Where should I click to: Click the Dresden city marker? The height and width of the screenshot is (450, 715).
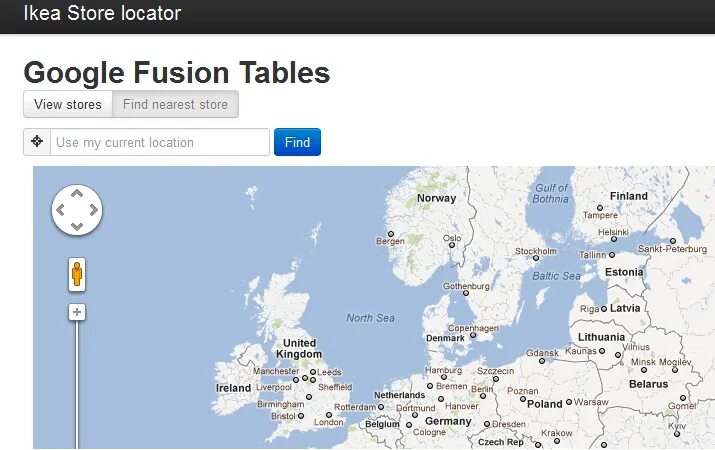[487, 424]
